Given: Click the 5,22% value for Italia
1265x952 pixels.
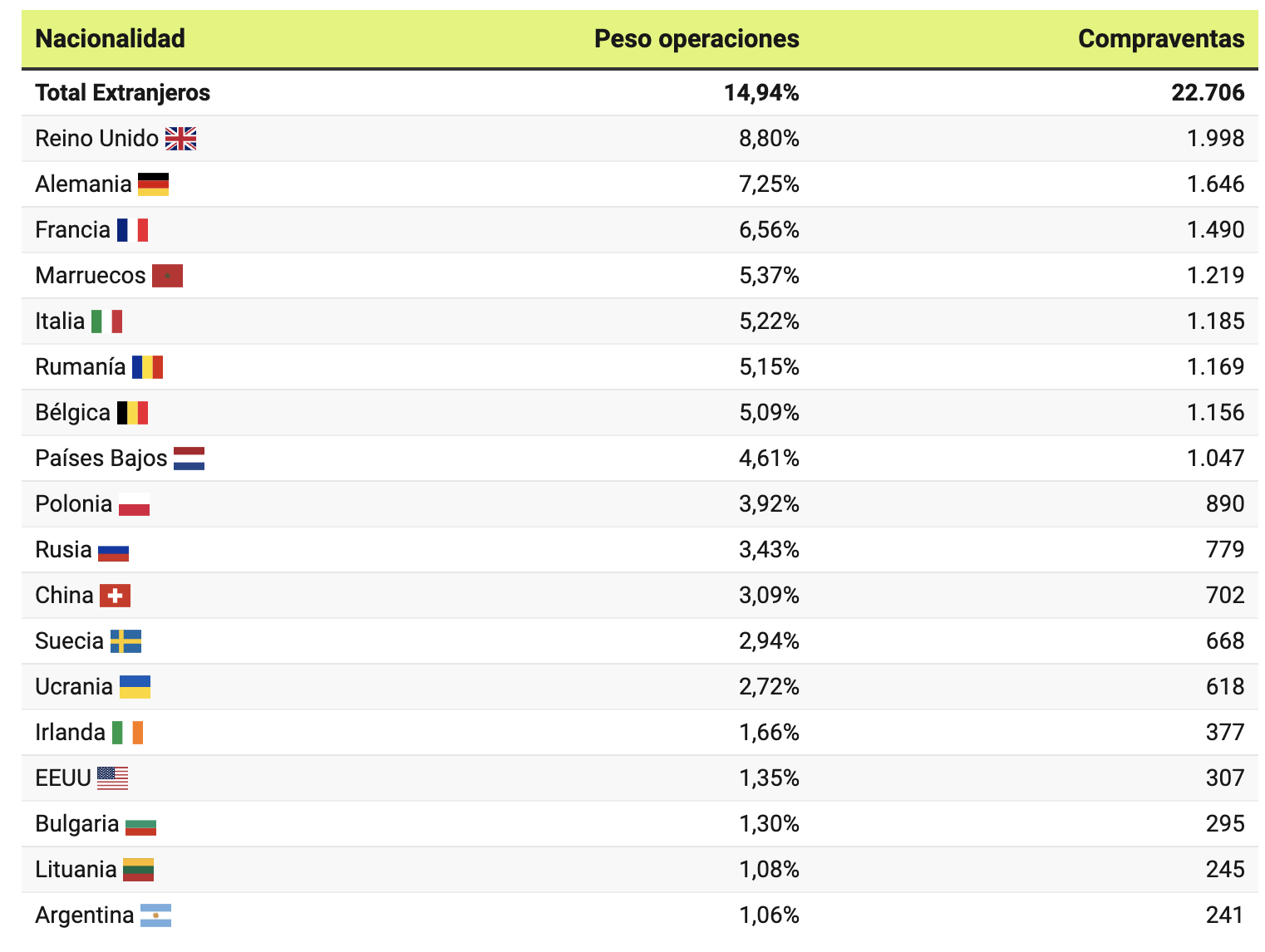Looking at the screenshot, I should 769,321.
